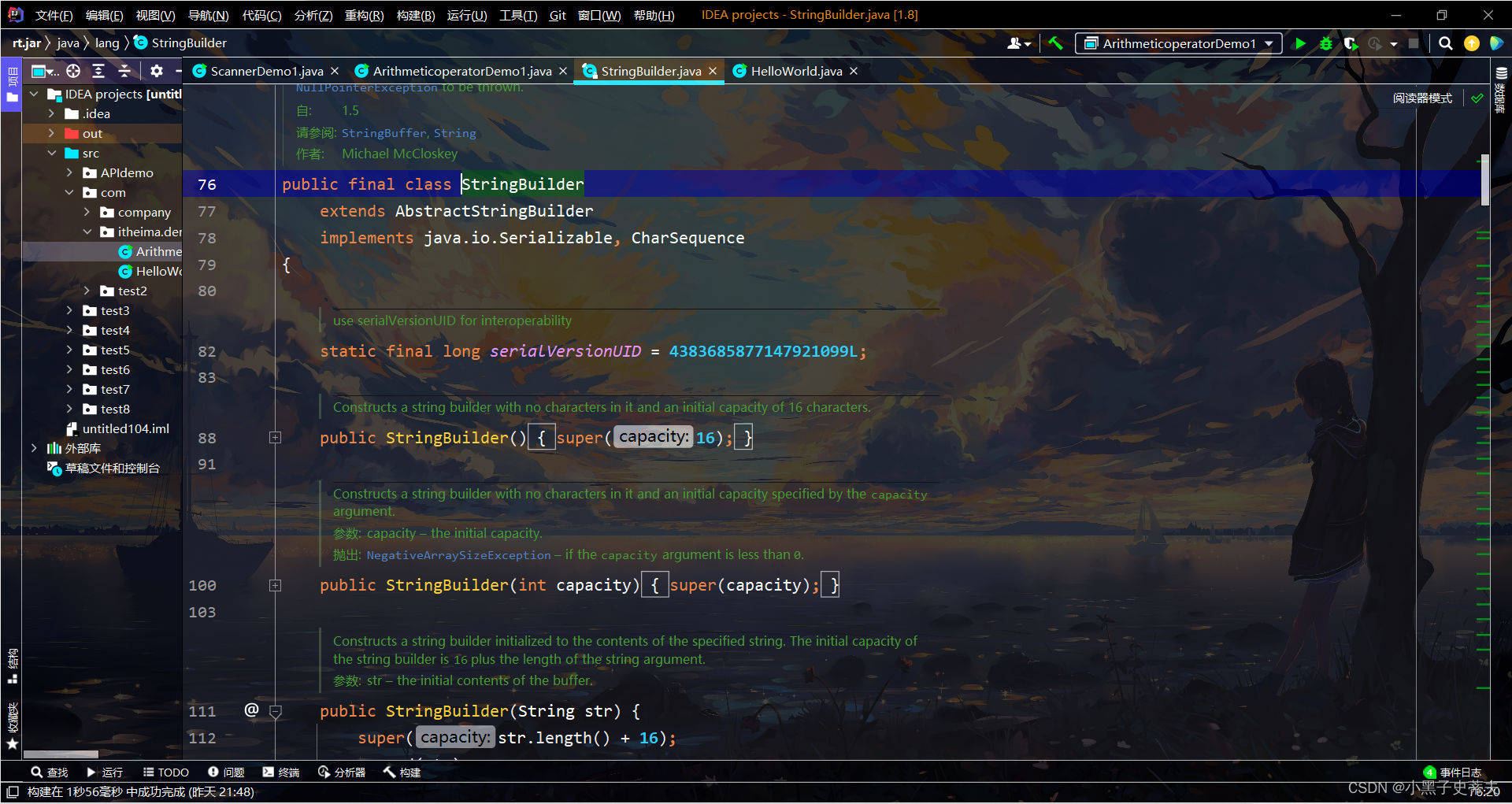Open the more run actions dropdown arrow
Viewport: 1512px width, 804px height.
pyautogui.click(x=1394, y=44)
